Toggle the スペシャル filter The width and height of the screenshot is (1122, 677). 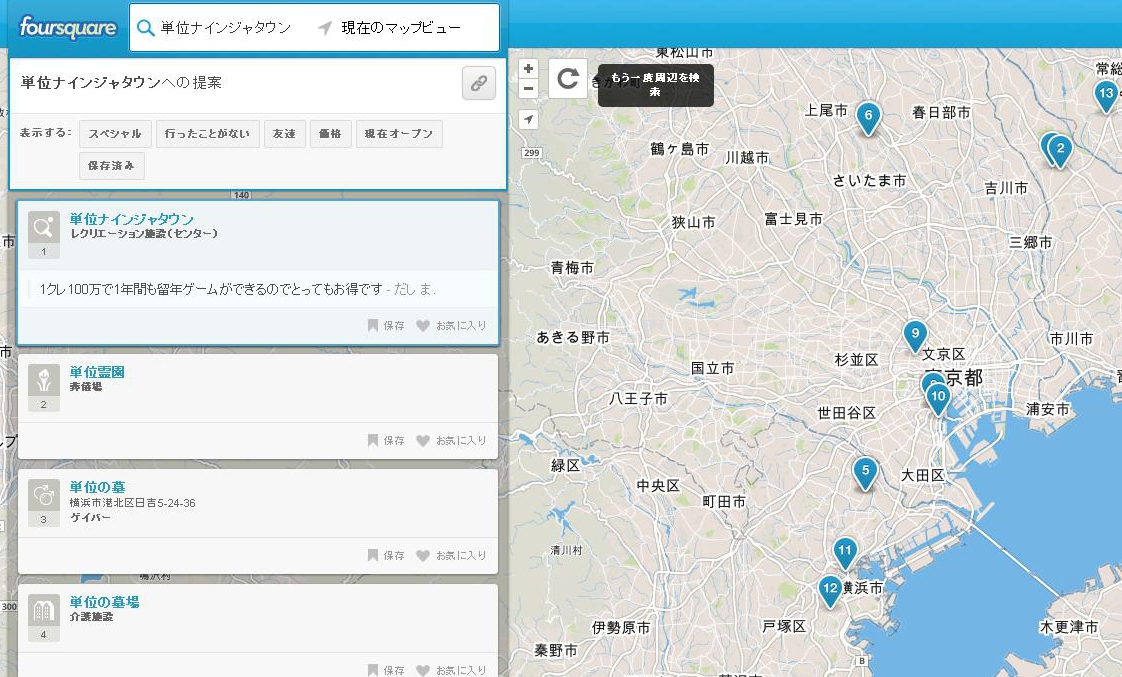[115, 134]
